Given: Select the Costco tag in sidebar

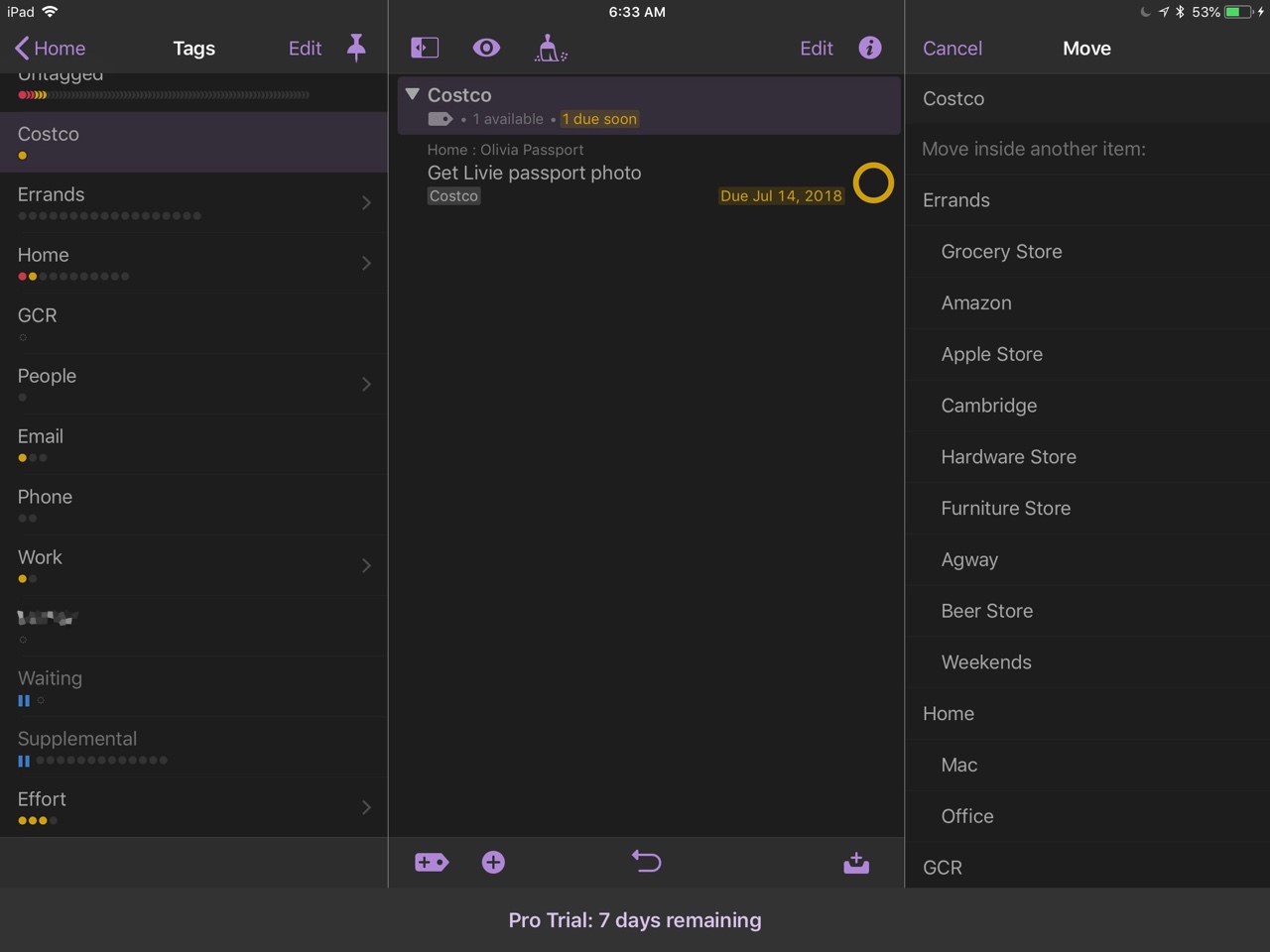Looking at the screenshot, I should tap(193, 142).
